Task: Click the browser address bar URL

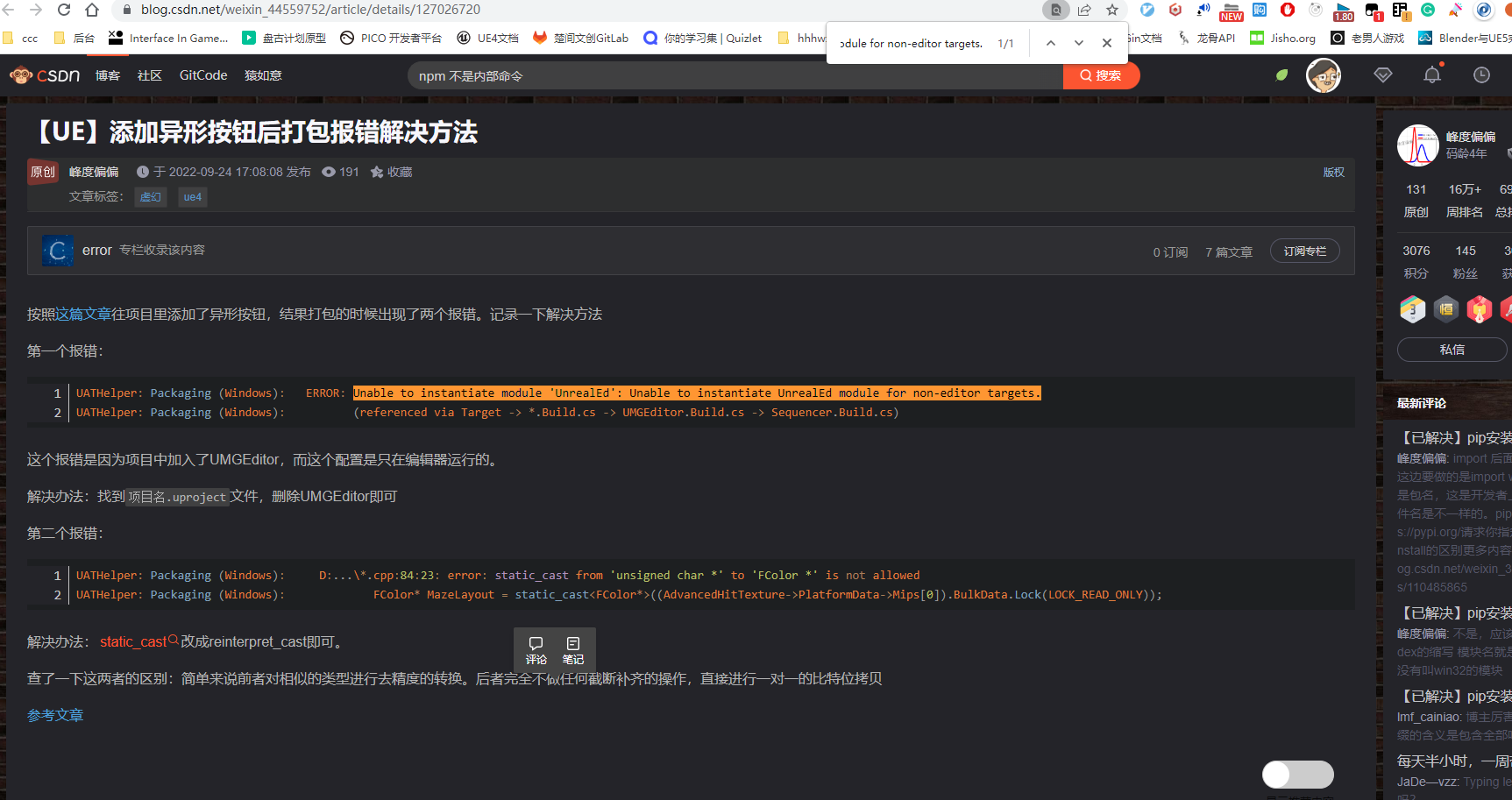Action: (310, 10)
